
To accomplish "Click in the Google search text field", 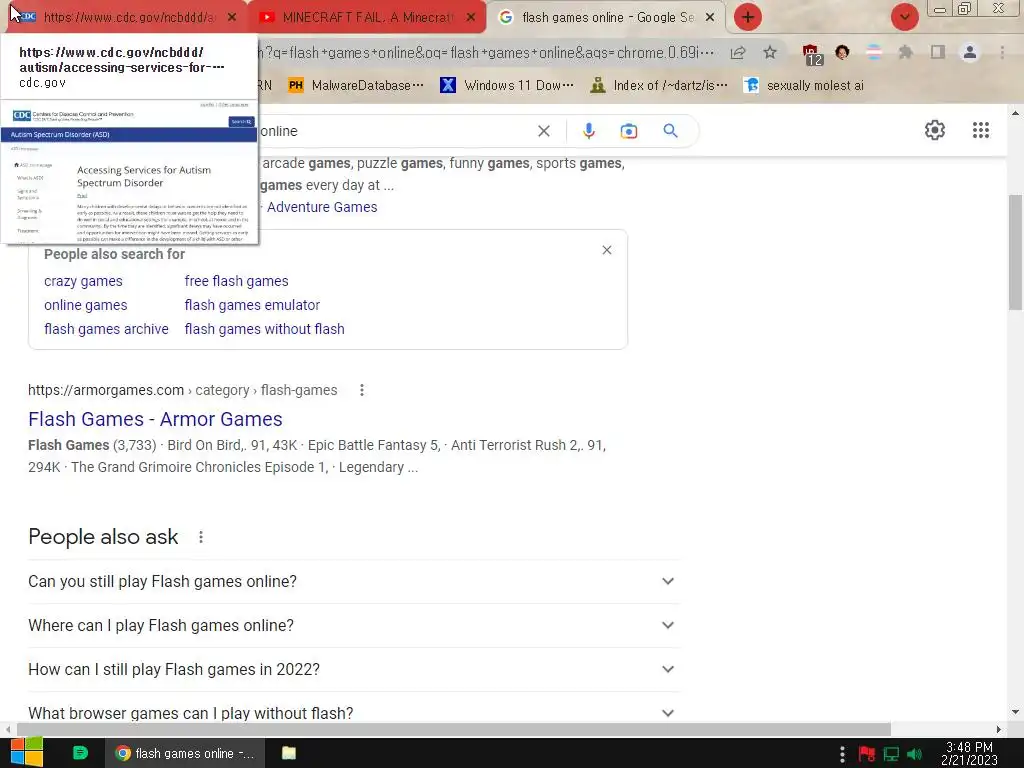I will point(392,131).
